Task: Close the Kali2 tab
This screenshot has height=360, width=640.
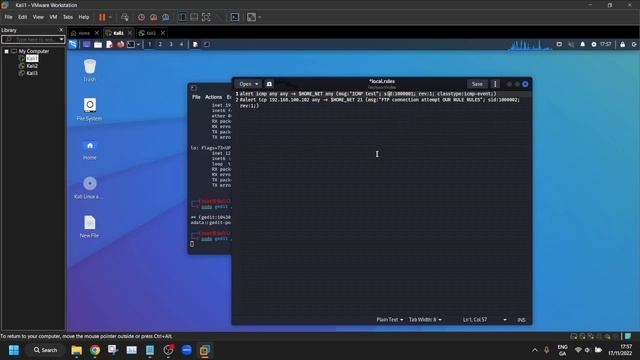Action: [x=163, y=33]
